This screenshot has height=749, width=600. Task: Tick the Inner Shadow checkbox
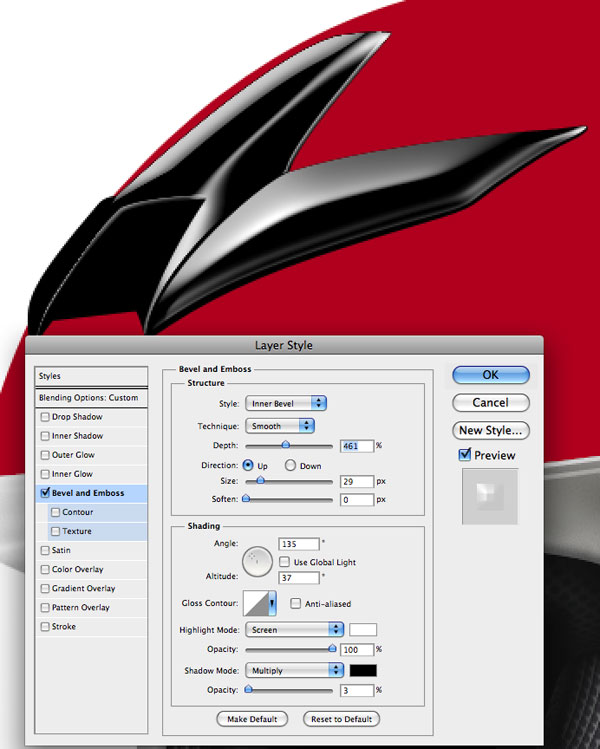tap(45, 436)
